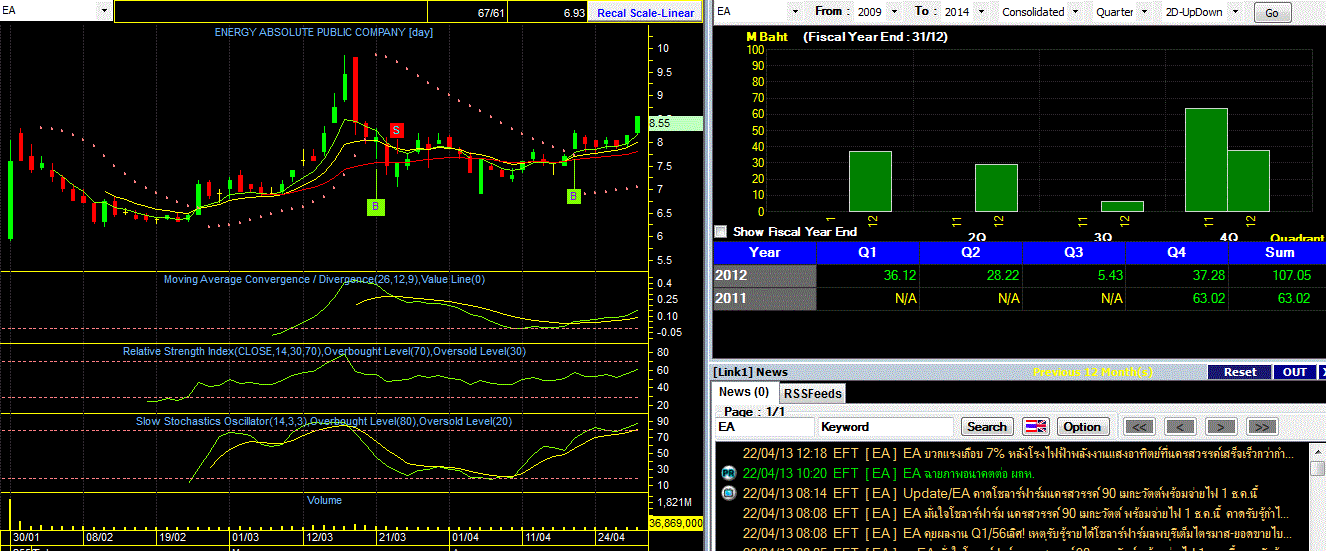Select the Q4 2012 bar in the chart
Image resolution: width=1326 pixels, height=551 pixels.
tap(1248, 181)
